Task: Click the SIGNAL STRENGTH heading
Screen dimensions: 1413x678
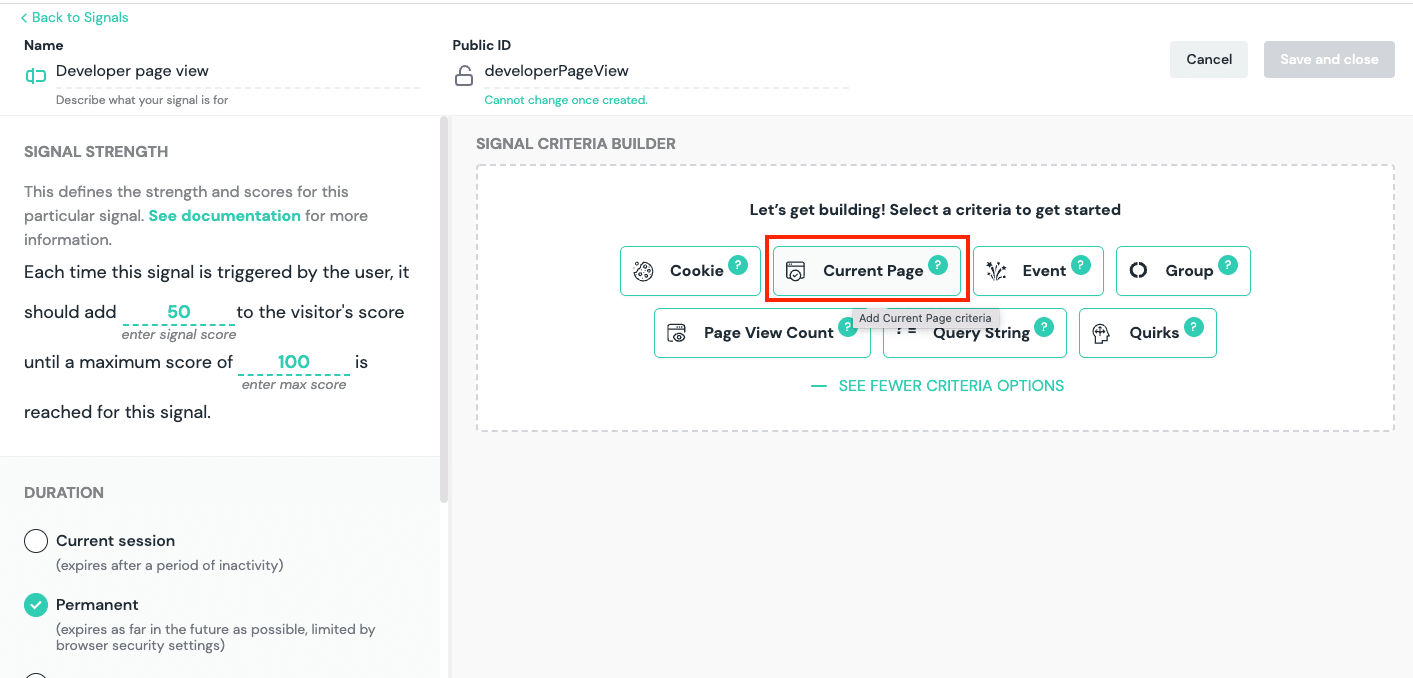Action: click(96, 152)
